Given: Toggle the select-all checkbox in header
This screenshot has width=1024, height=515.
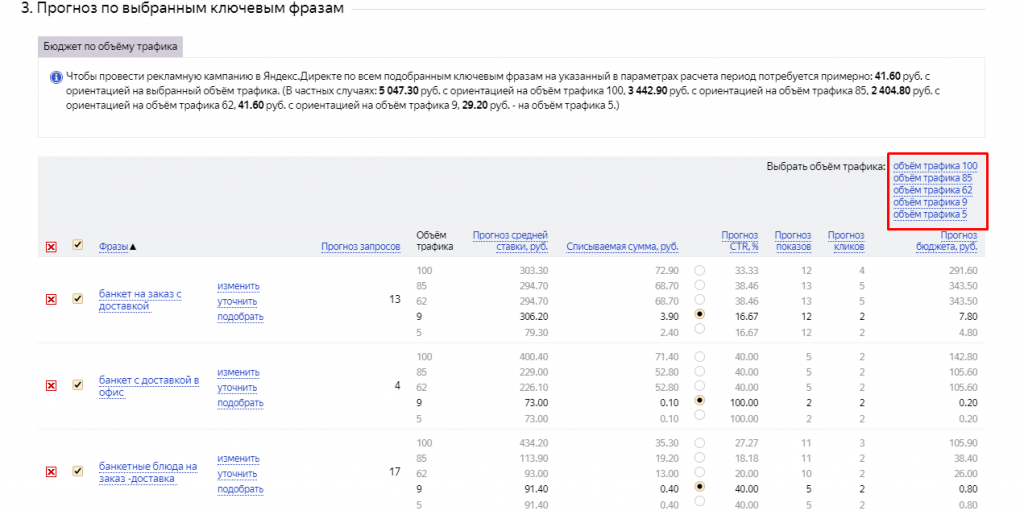Looking at the screenshot, I should point(78,246).
